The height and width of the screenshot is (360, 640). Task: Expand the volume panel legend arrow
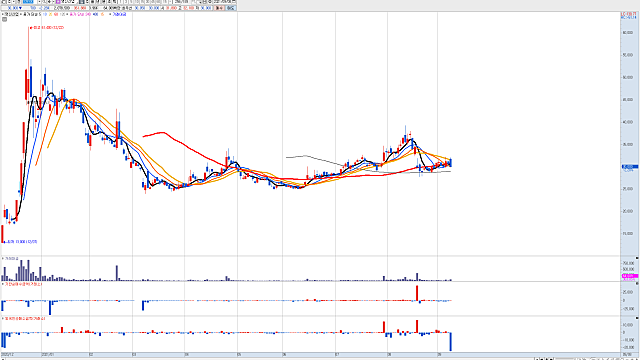[3, 258]
